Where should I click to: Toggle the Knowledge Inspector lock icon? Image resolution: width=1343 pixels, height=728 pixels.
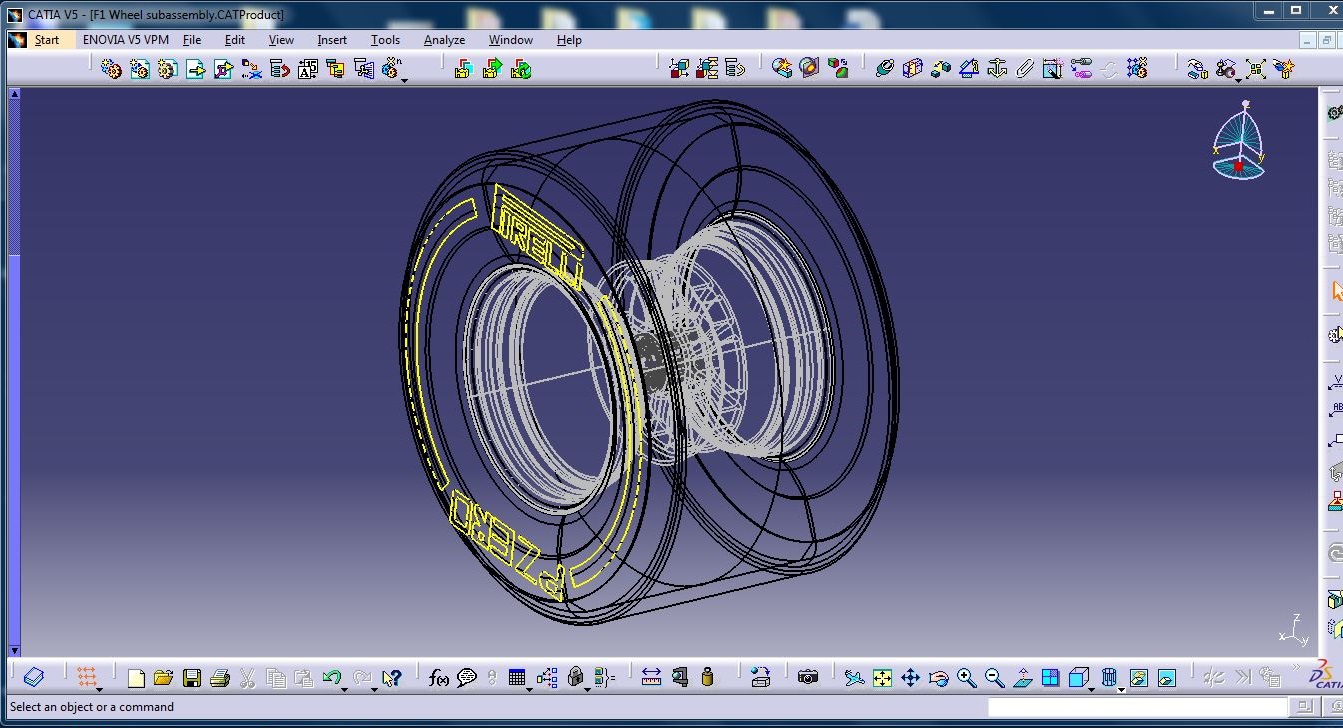pos(575,678)
